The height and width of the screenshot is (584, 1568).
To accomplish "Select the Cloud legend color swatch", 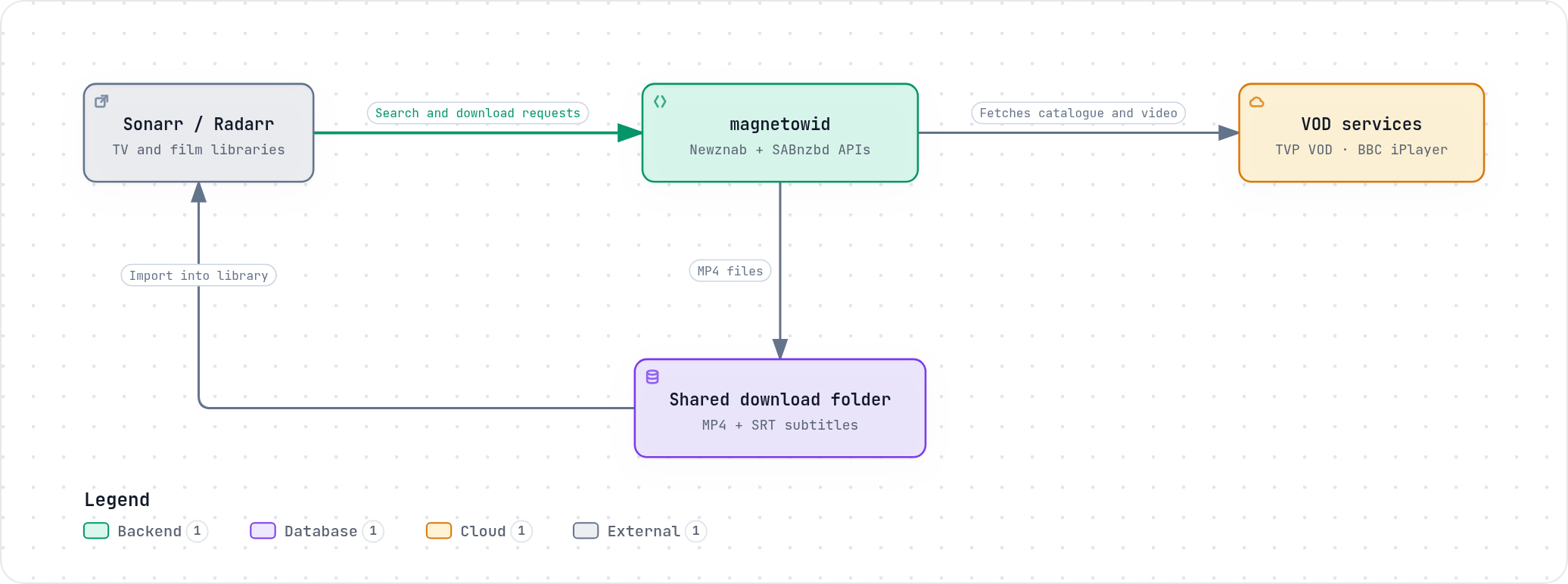I will (x=439, y=531).
